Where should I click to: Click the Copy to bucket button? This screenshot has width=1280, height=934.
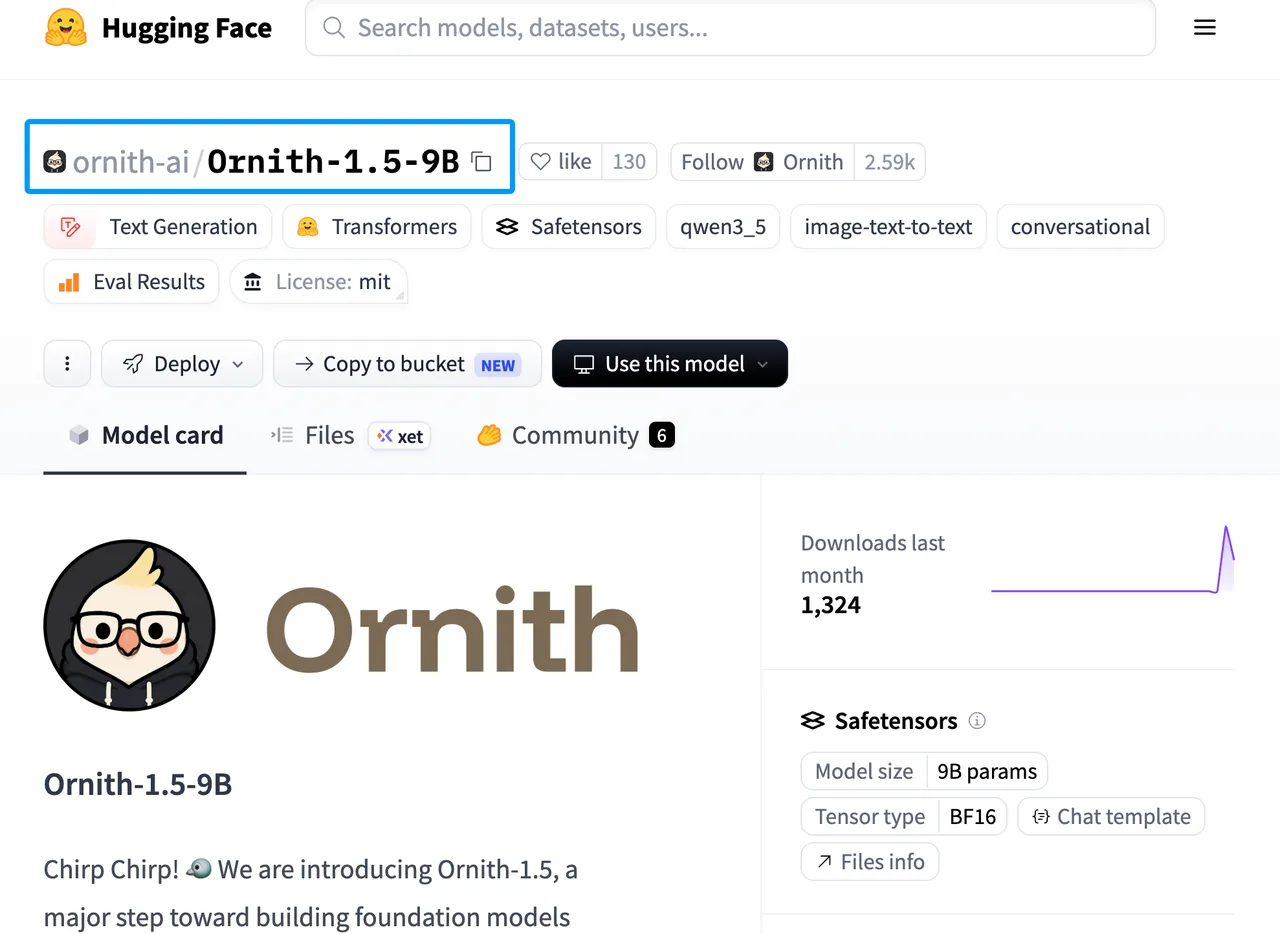coord(408,364)
